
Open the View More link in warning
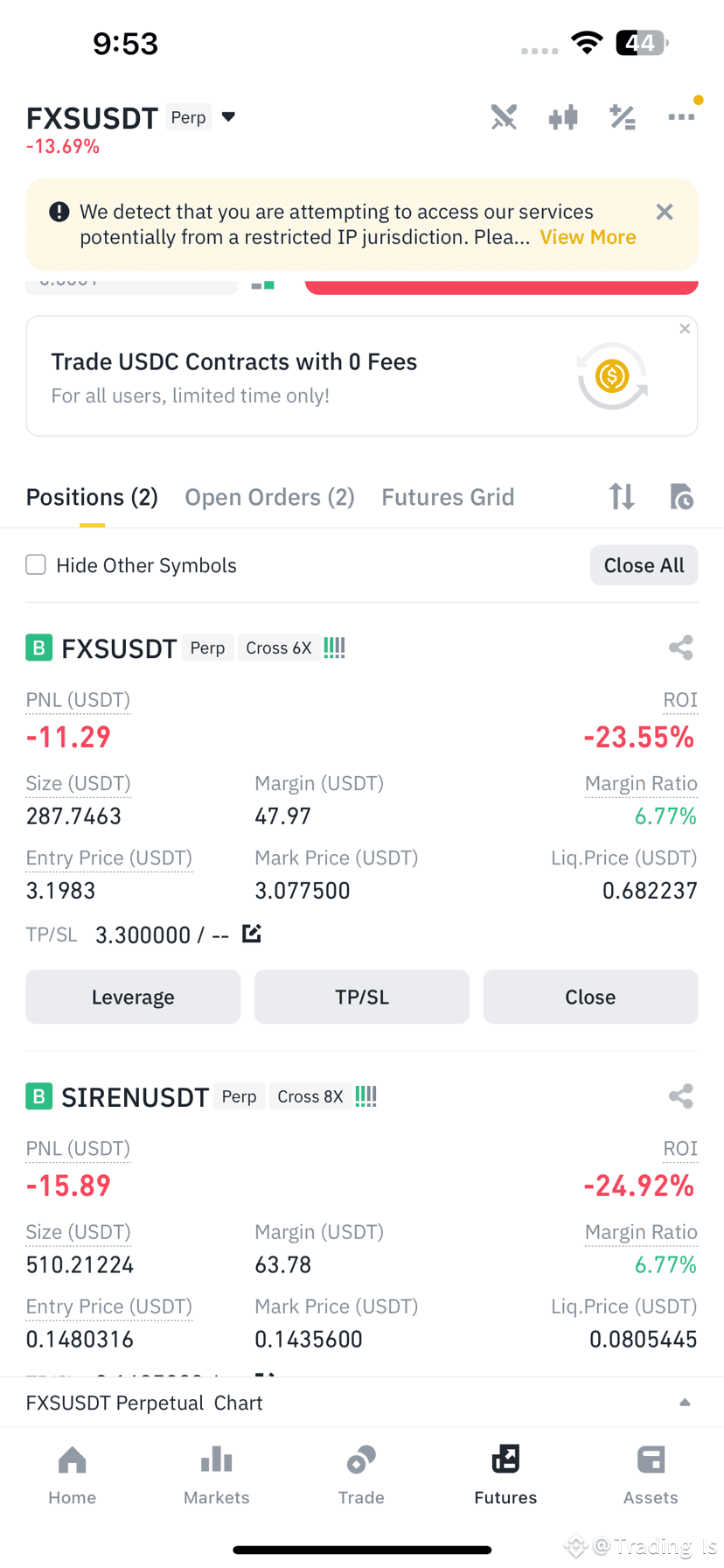[x=588, y=237]
